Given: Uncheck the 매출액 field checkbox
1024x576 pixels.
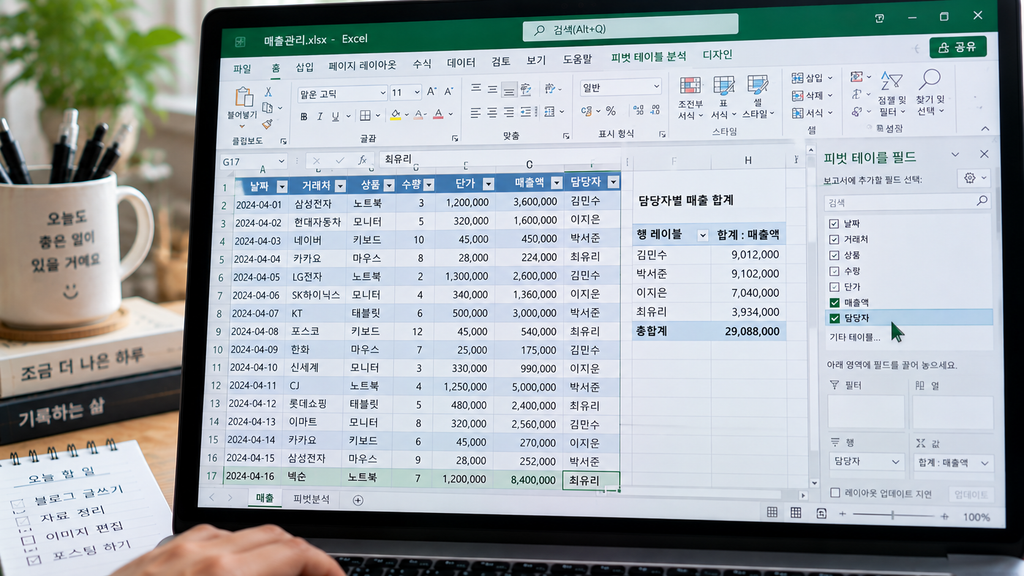Looking at the screenshot, I should click(834, 302).
